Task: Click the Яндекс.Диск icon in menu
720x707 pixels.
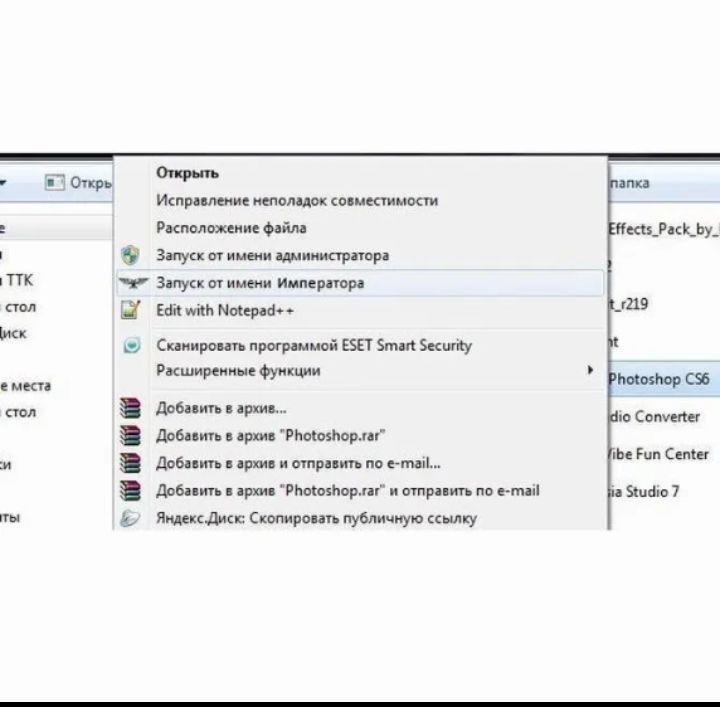Action: 130,518
